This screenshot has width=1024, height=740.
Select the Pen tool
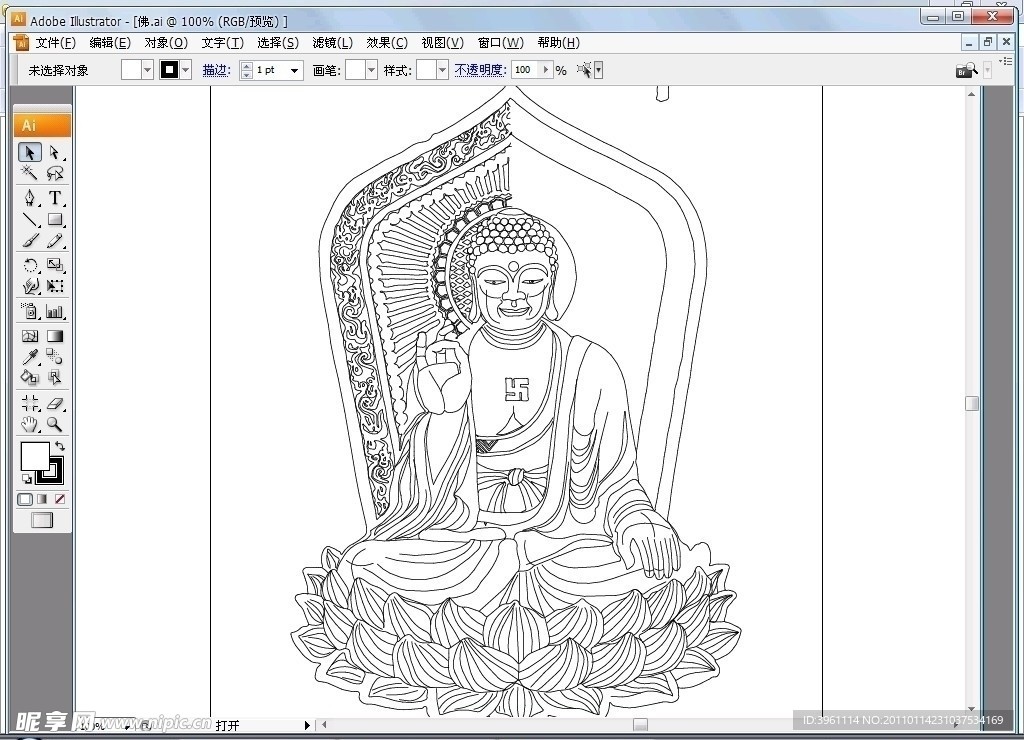tap(30, 198)
